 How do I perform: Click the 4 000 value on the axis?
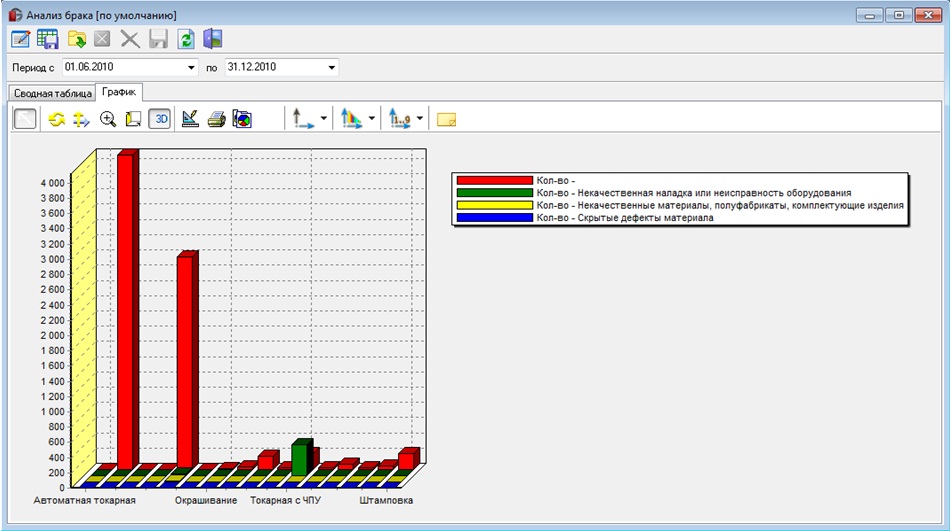point(52,183)
